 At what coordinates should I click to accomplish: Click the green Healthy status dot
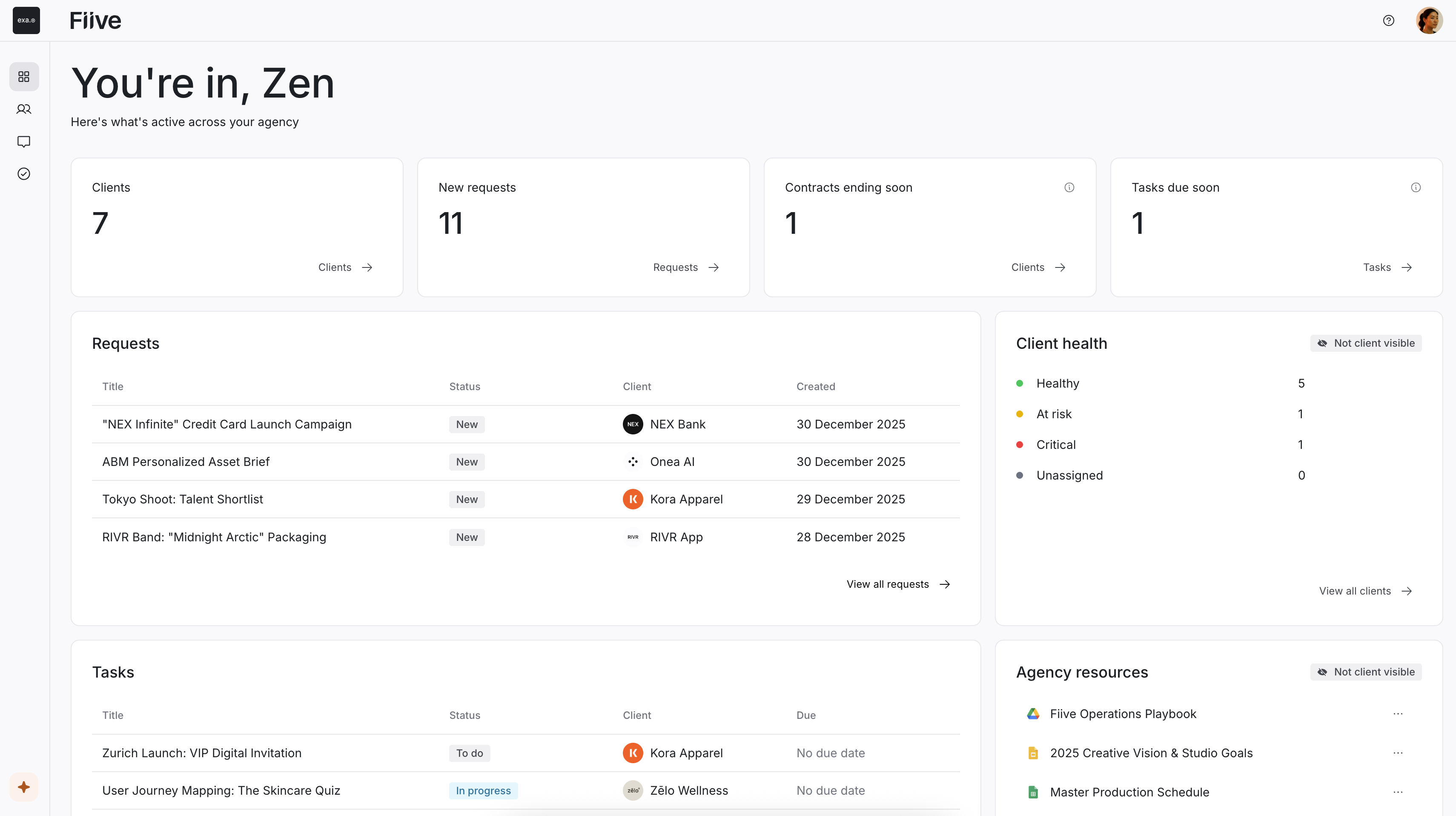pyautogui.click(x=1020, y=383)
